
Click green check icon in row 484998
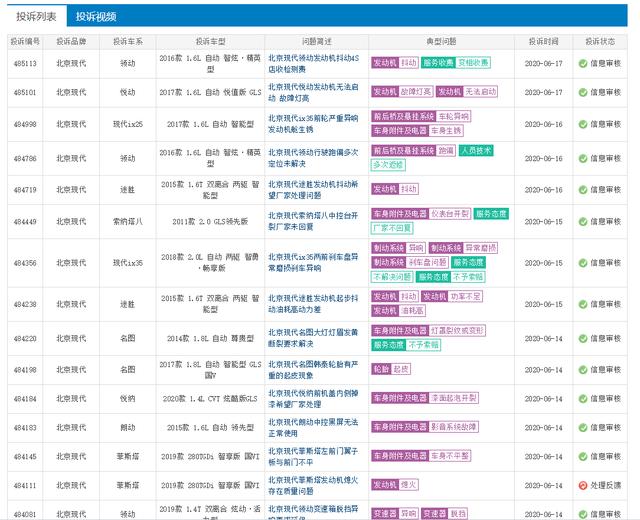583,124
